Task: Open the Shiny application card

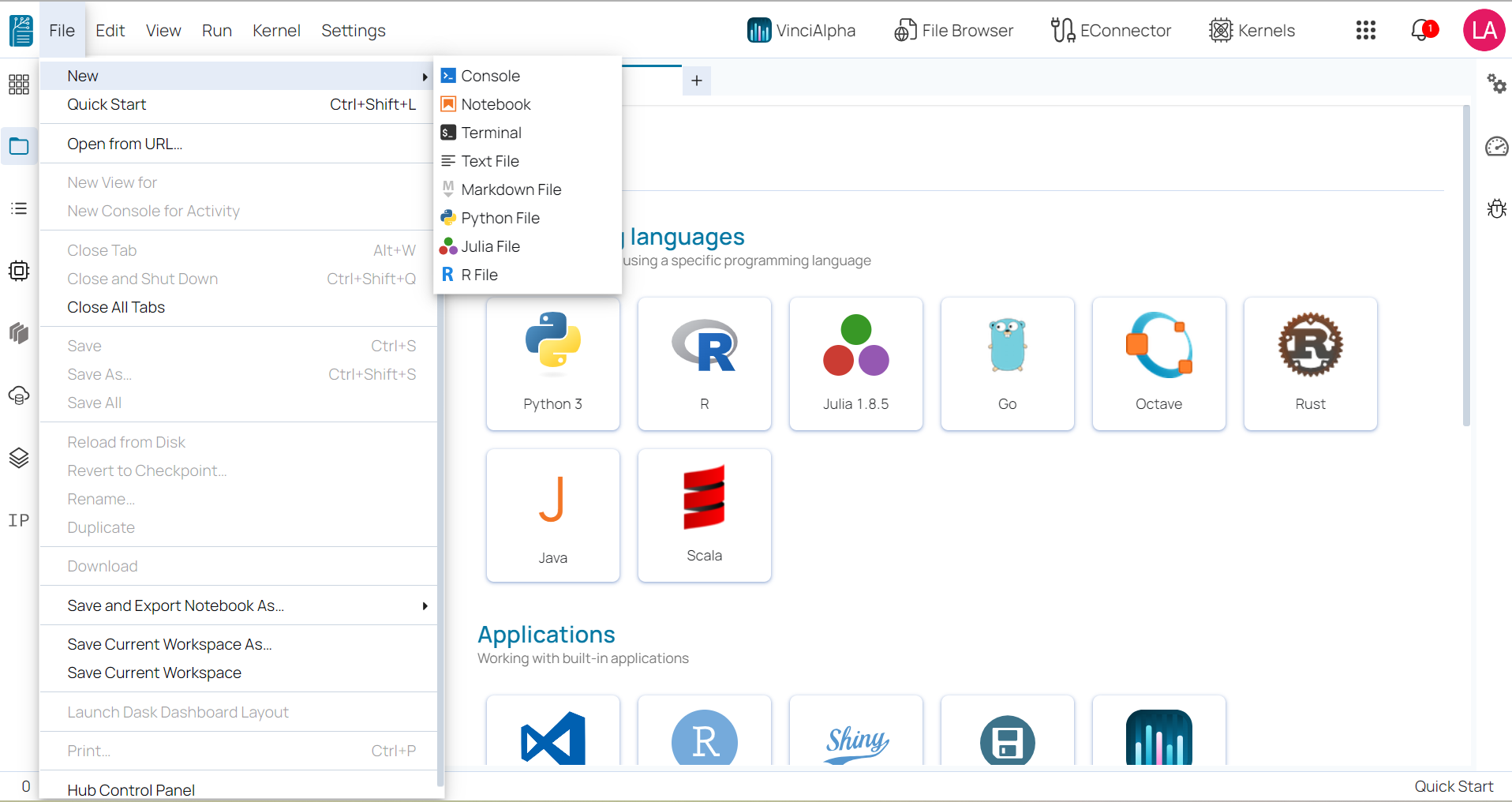Action: point(856,731)
